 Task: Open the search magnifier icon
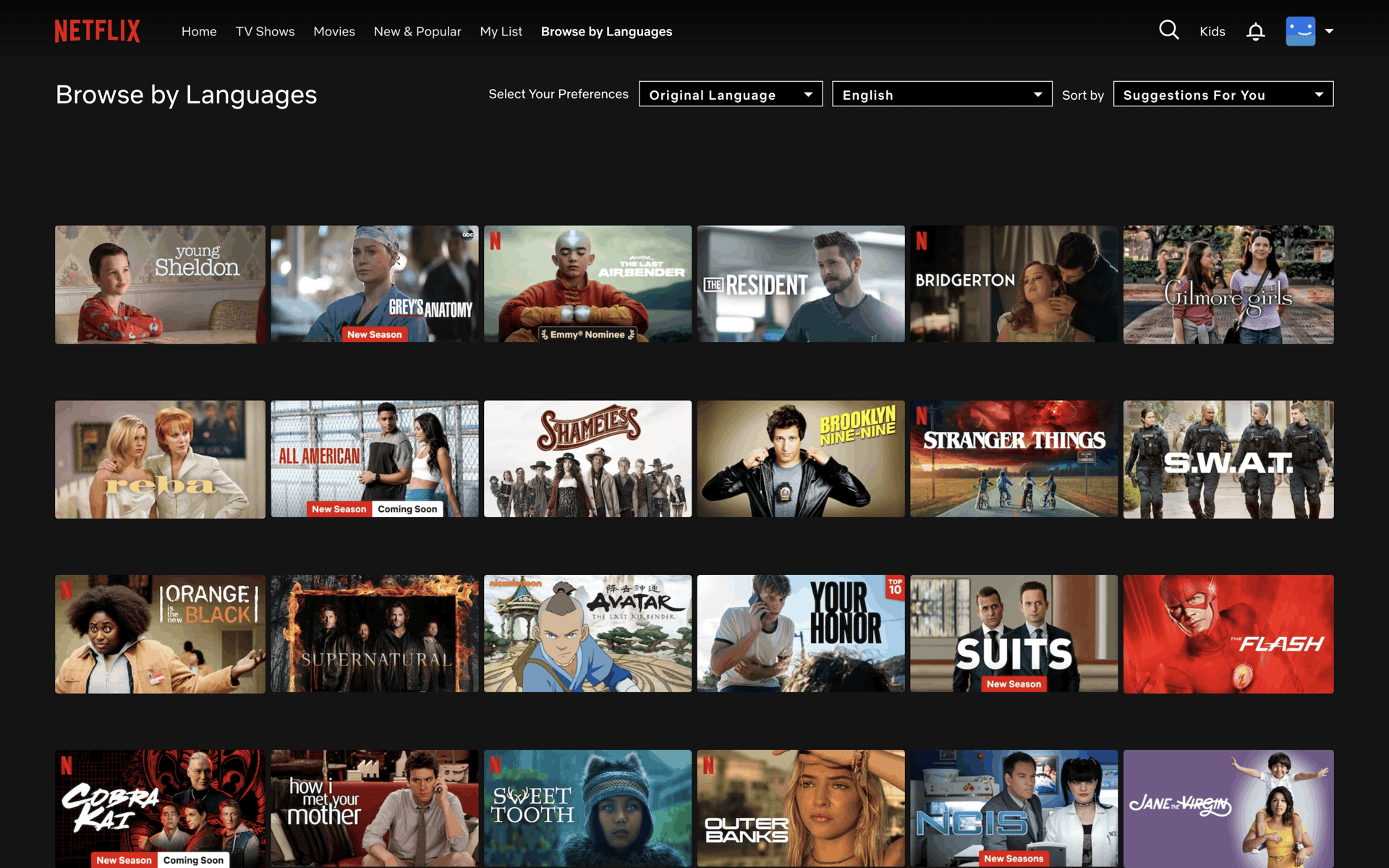click(x=1168, y=30)
